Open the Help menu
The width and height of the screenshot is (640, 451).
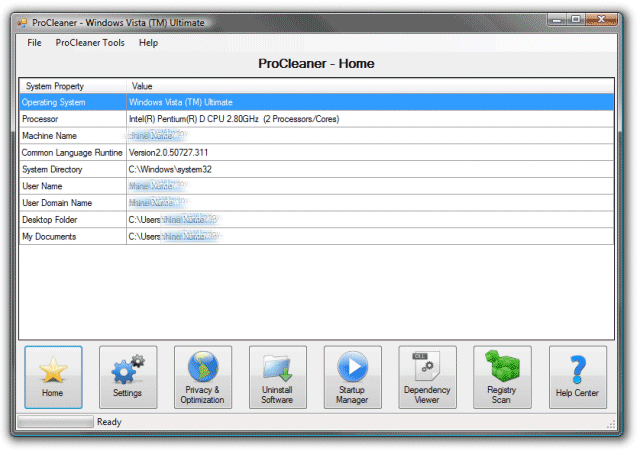coord(148,43)
